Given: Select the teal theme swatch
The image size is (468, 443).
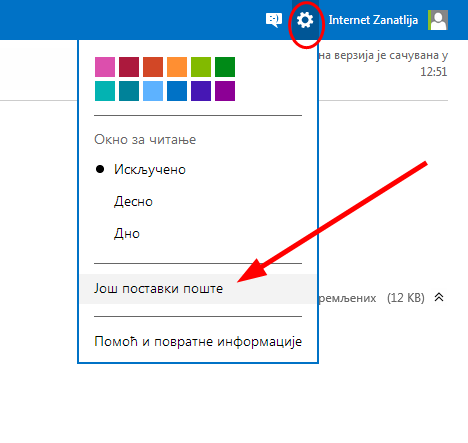Looking at the screenshot, I should click(105, 91).
